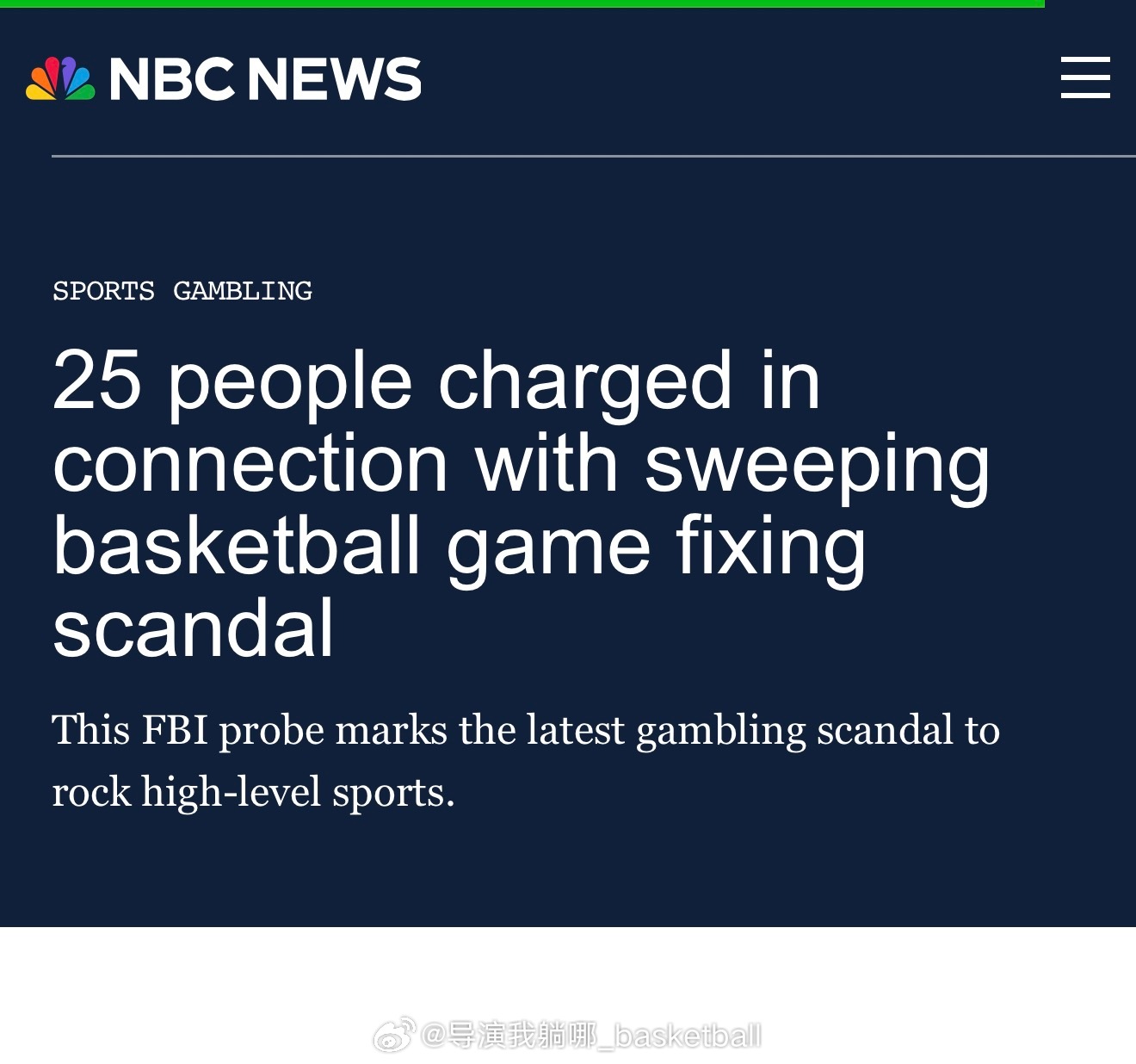The image size is (1136, 1064).
Task: Toggle the article section header visibility
Action: coord(182,290)
